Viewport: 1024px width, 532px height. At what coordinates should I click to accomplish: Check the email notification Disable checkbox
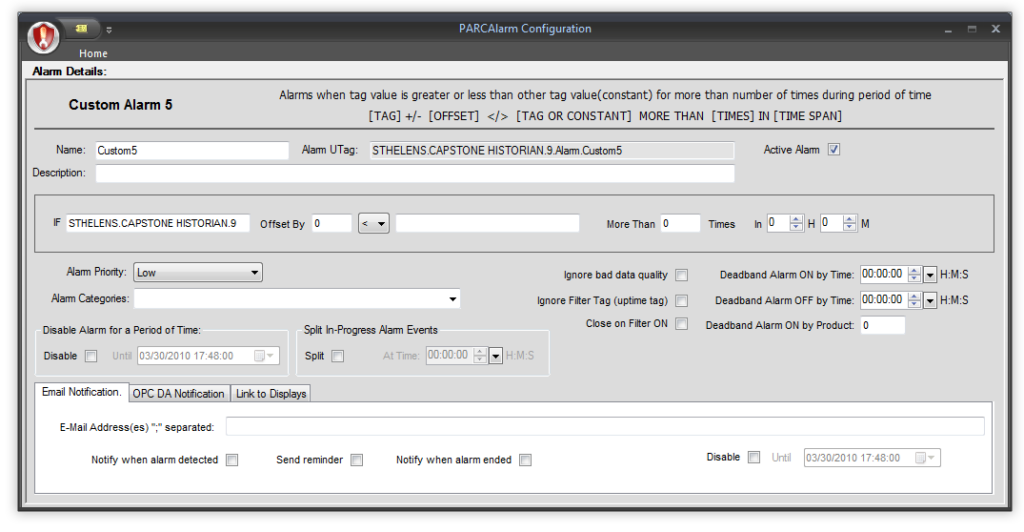pos(754,458)
